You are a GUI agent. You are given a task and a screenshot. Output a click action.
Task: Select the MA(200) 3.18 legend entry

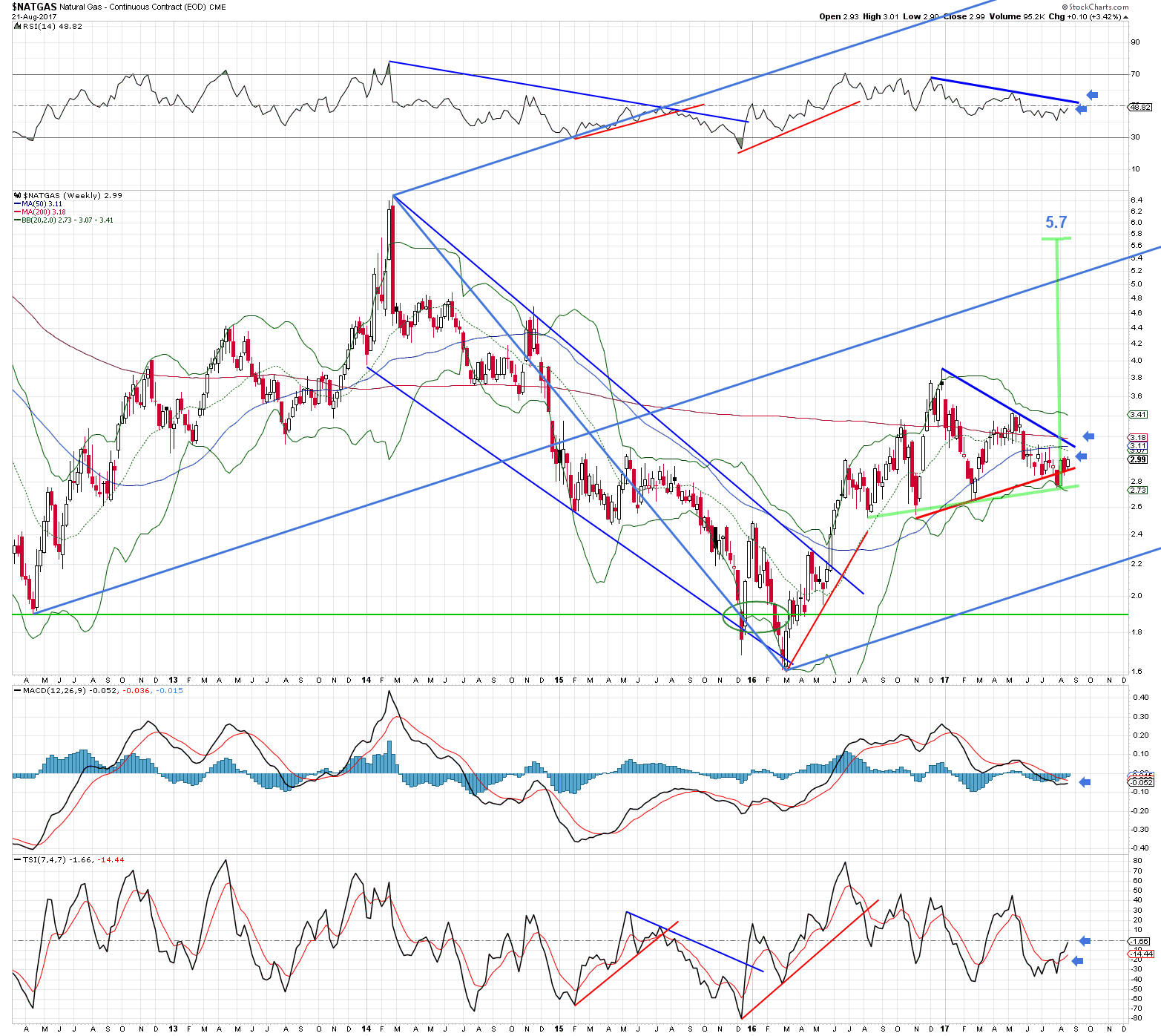pyautogui.click(x=43, y=212)
